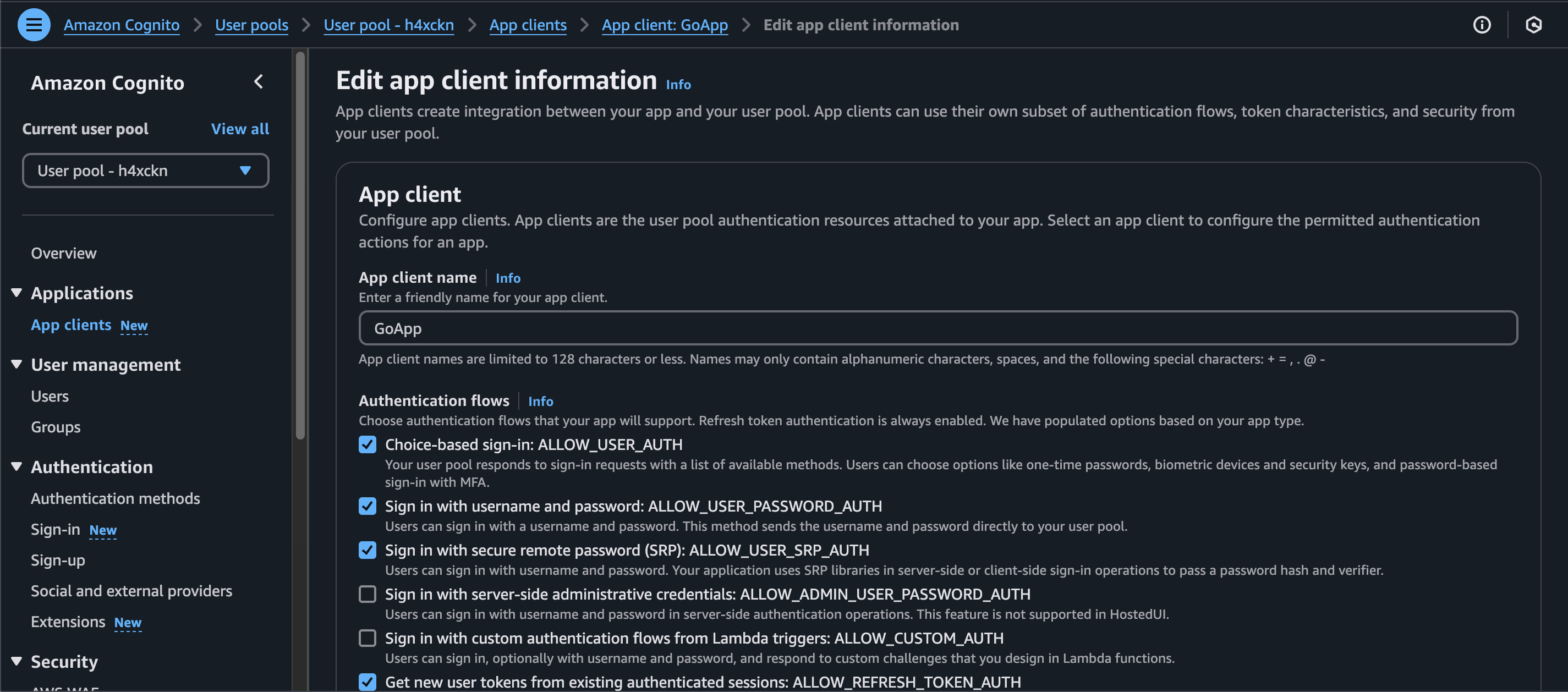
Task: Click the New badge beside App clients
Action: (134, 326)
